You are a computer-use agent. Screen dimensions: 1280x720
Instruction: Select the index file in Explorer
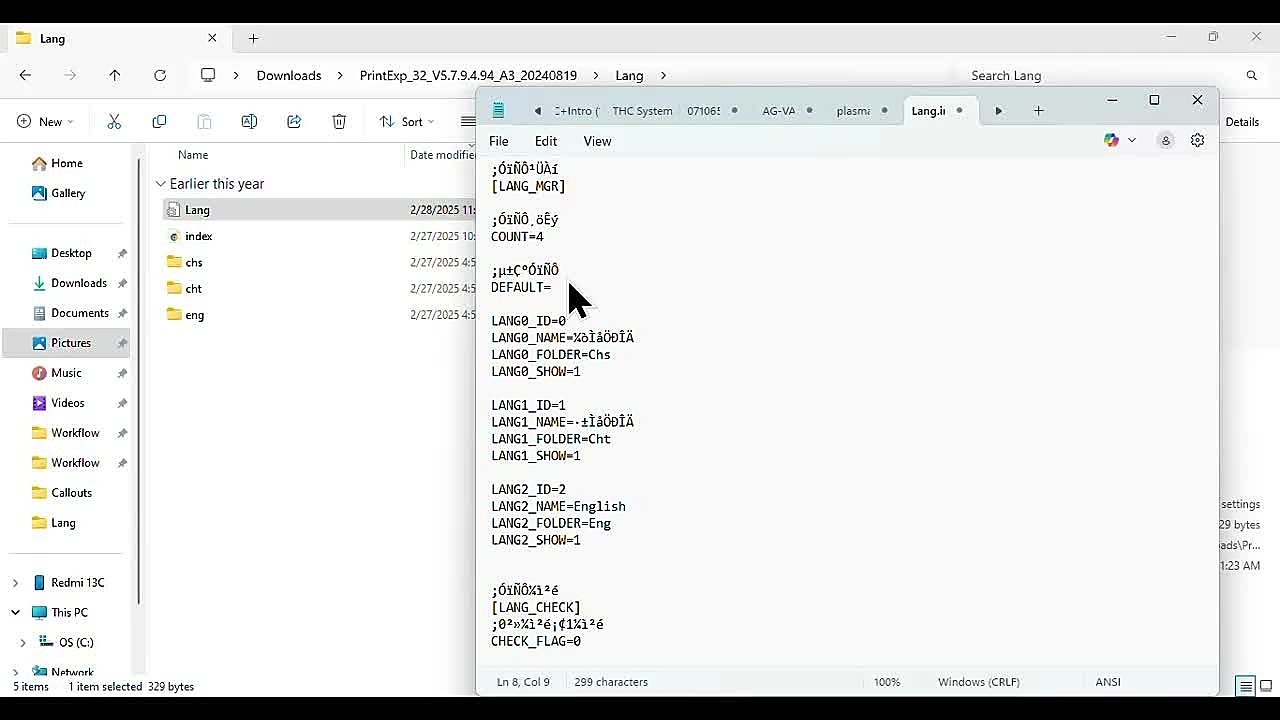click(199, 236)
